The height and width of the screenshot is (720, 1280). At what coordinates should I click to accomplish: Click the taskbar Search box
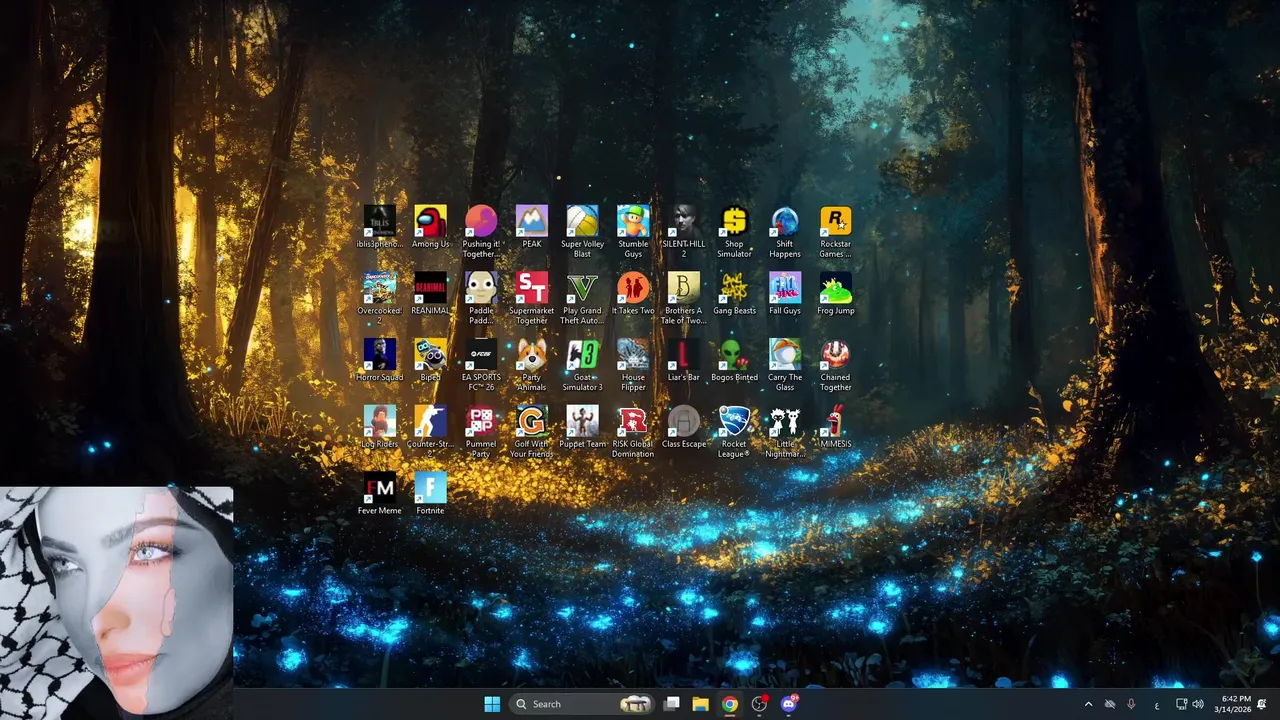click(x=583, y=704)
